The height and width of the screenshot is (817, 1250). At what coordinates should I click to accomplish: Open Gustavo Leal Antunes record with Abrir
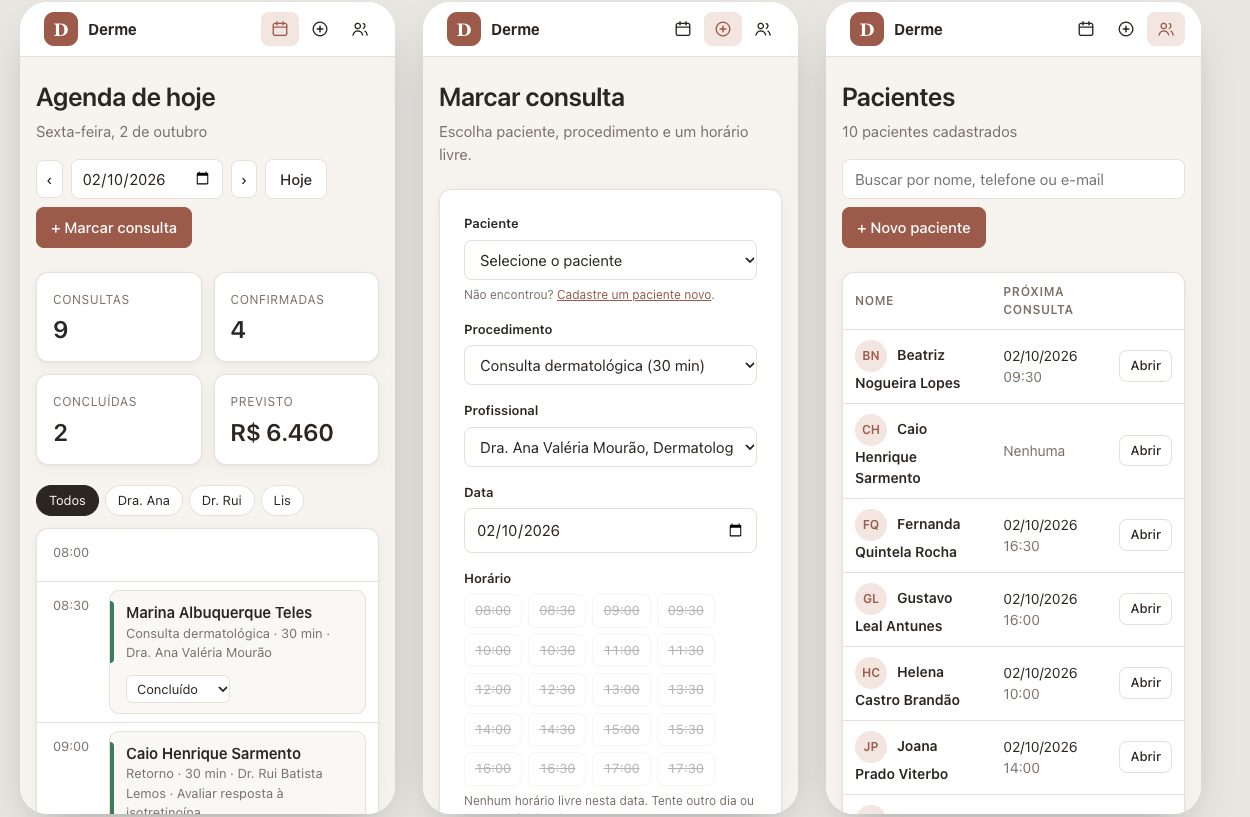(1145, 609)
